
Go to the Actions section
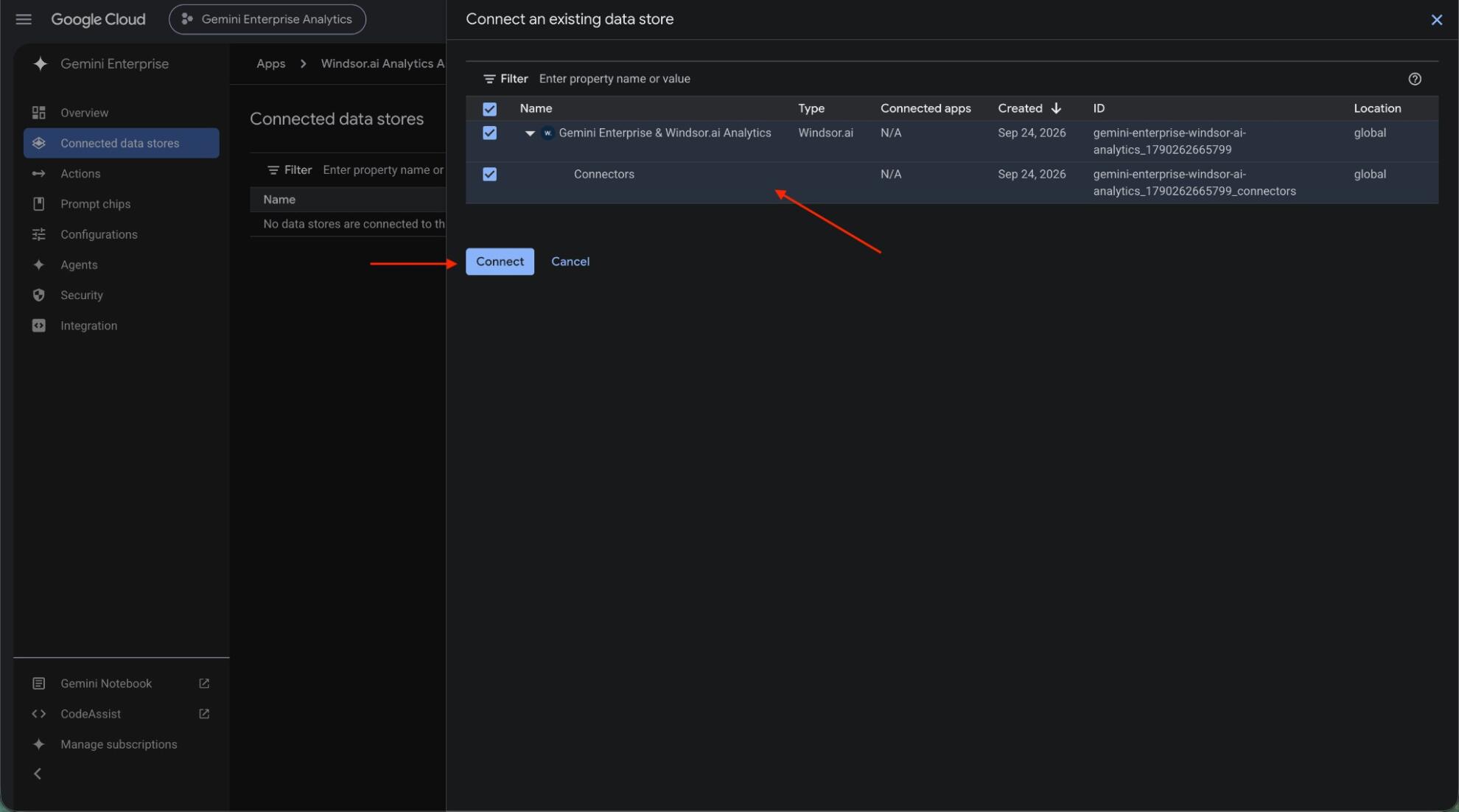pos(122,174)
